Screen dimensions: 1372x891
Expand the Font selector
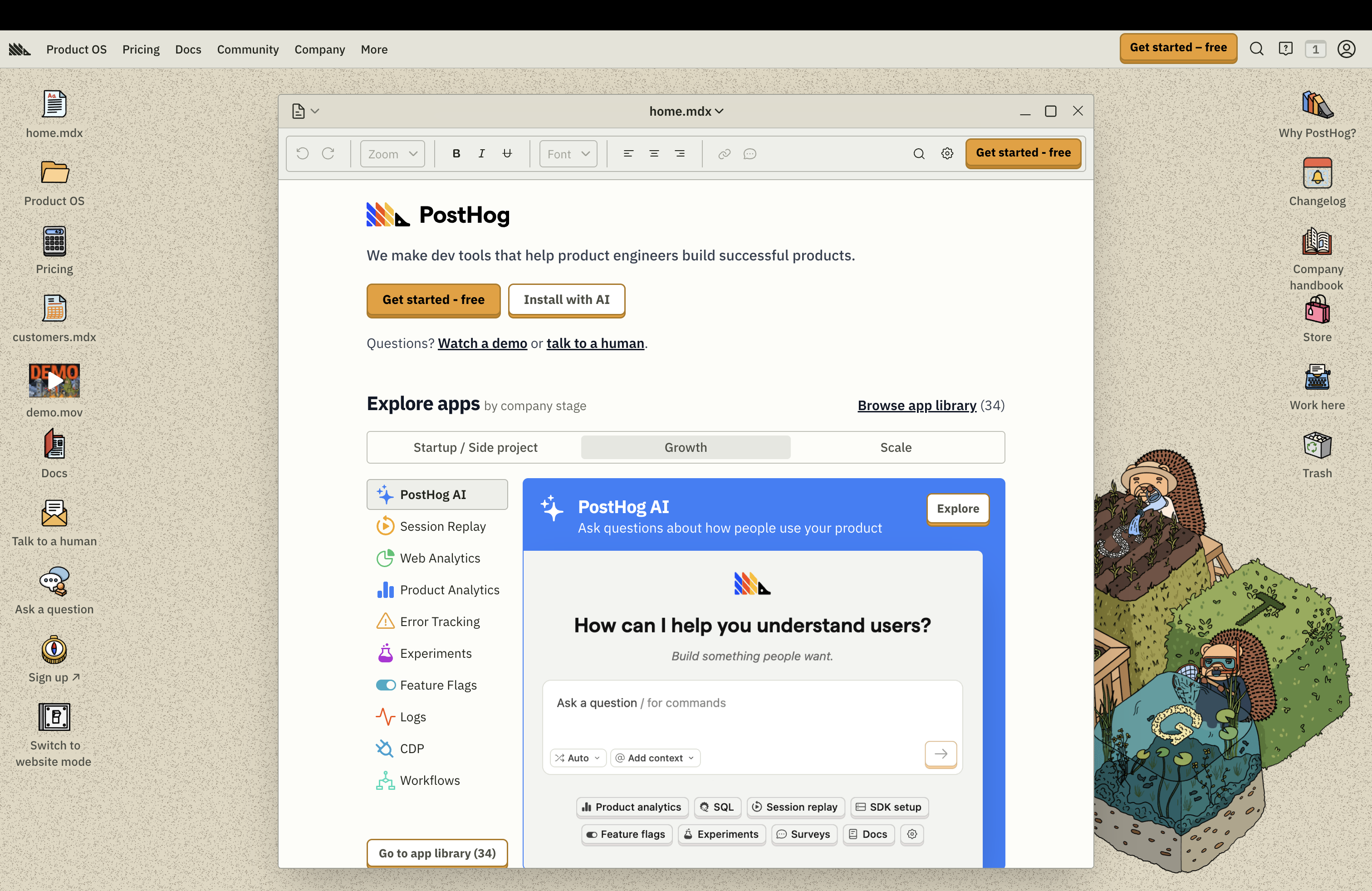[568, 153]
